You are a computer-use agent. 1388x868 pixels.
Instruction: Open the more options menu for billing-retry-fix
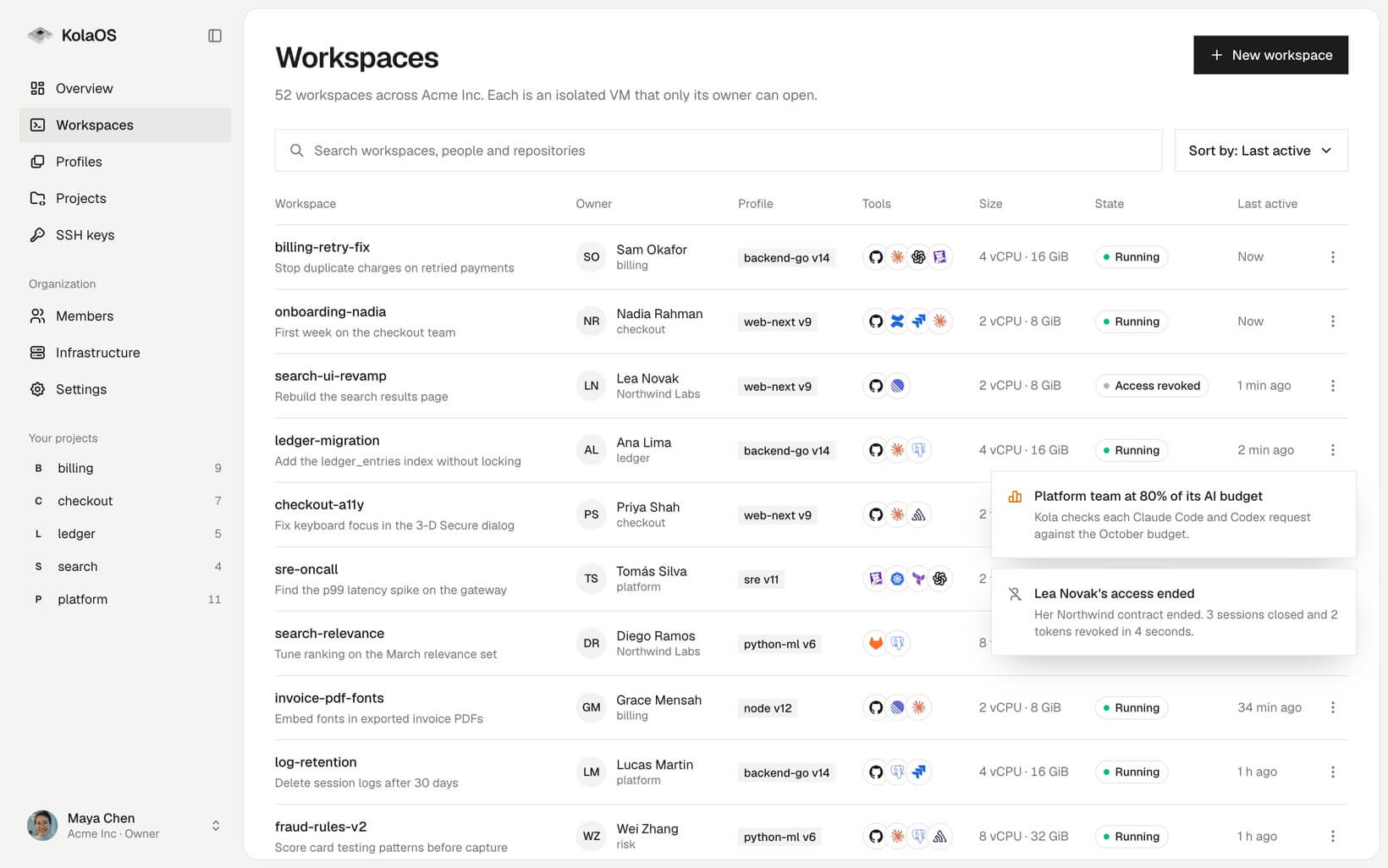1333,257
